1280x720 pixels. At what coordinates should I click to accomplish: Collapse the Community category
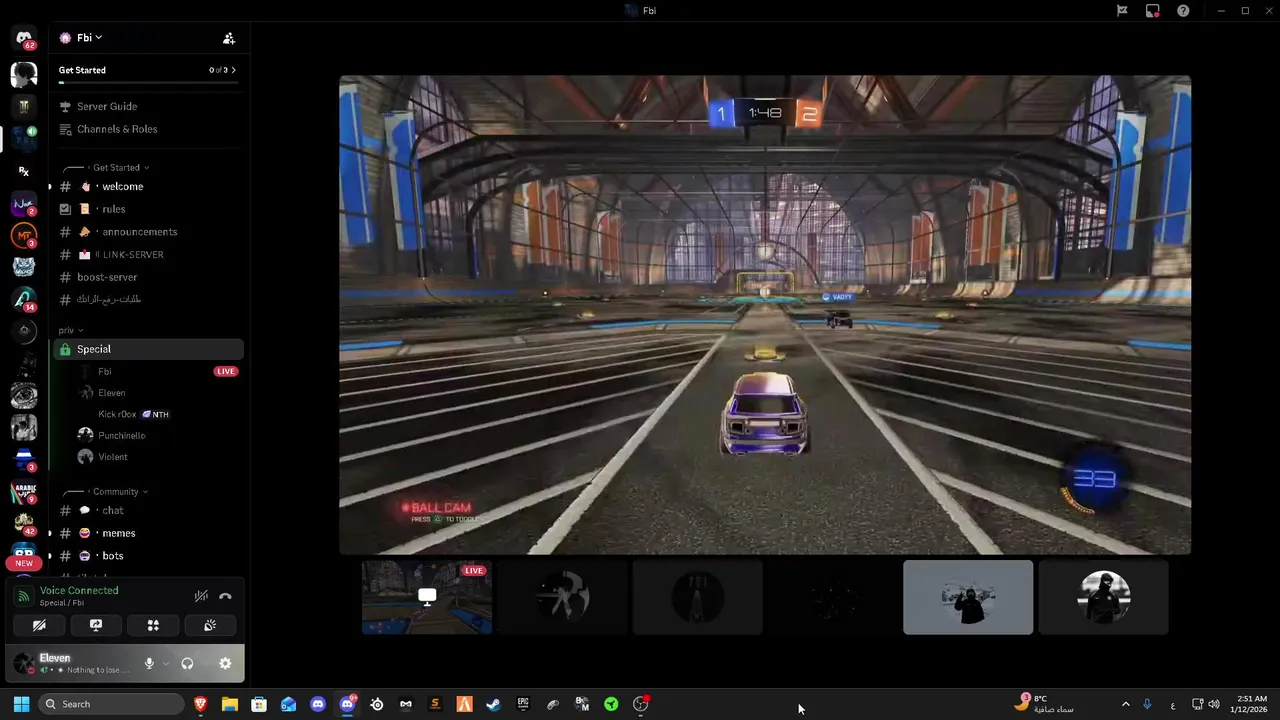[119, 491]
